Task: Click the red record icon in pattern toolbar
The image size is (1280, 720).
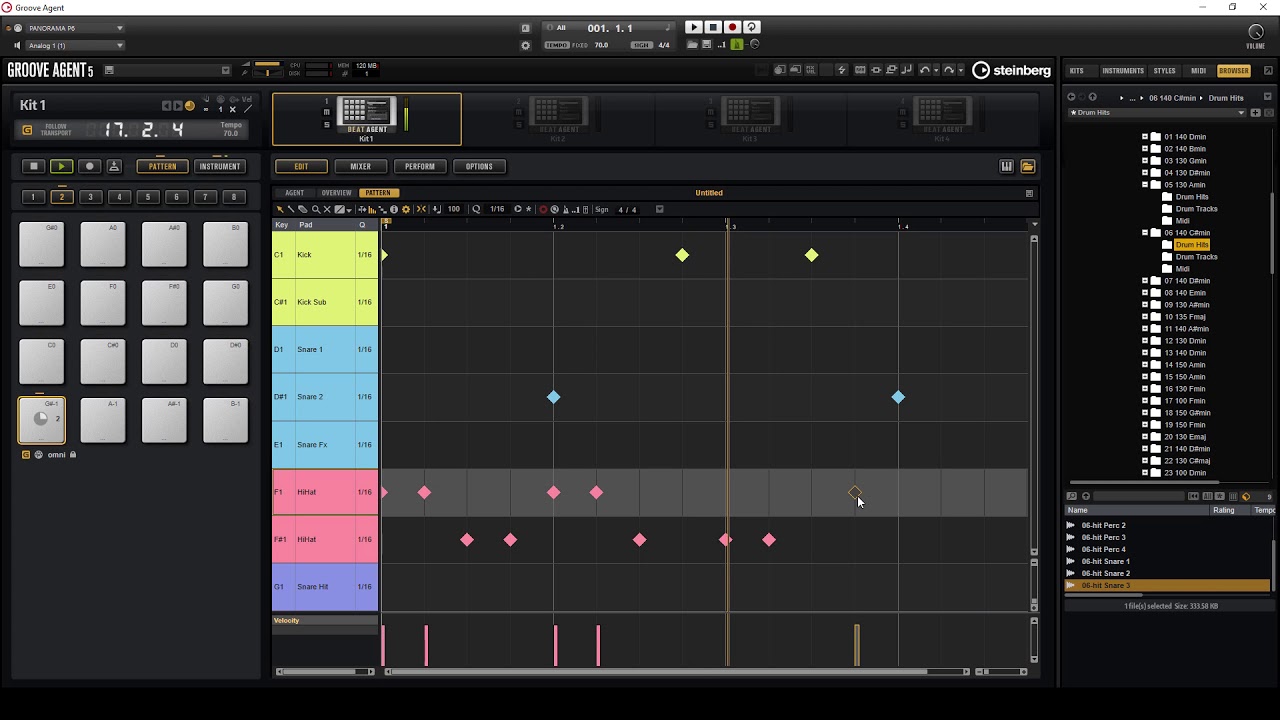Action: pos(543,209)
